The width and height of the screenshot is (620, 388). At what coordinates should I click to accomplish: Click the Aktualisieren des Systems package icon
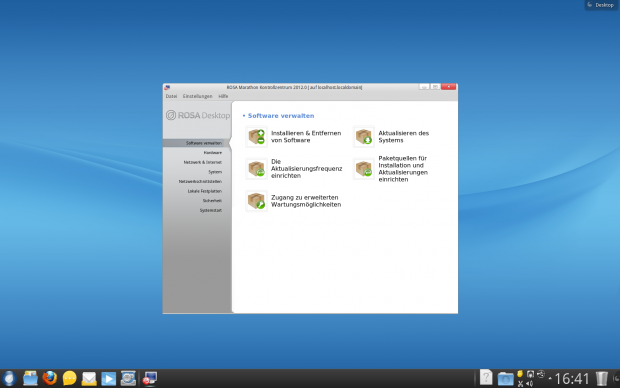tap(364, 136)
